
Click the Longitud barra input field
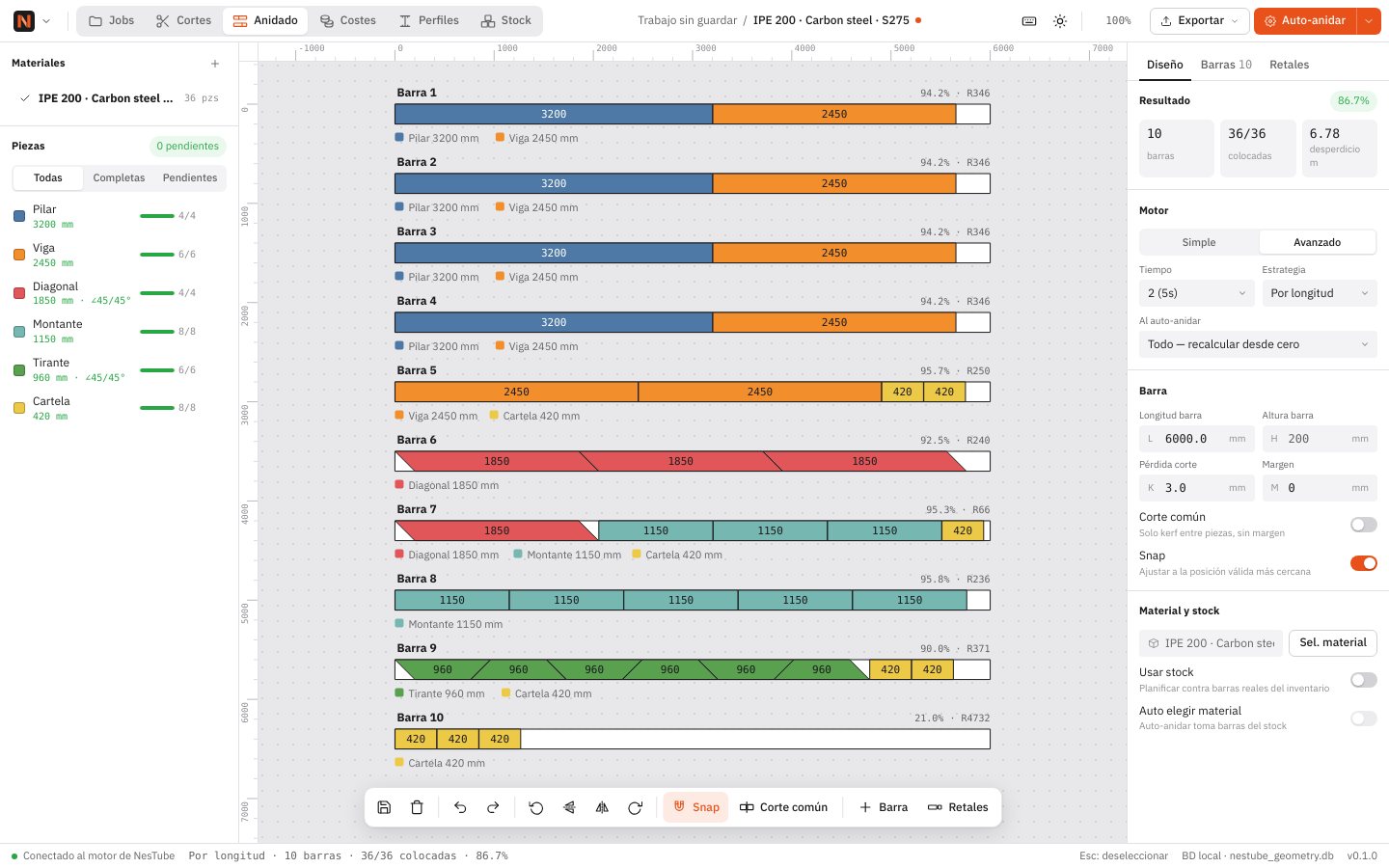click(x=1196, y=439)
